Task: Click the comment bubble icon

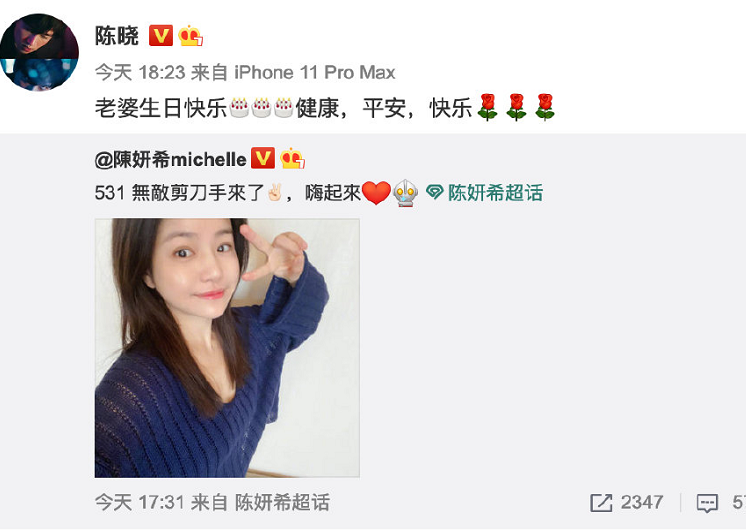Action: (707, 503)
